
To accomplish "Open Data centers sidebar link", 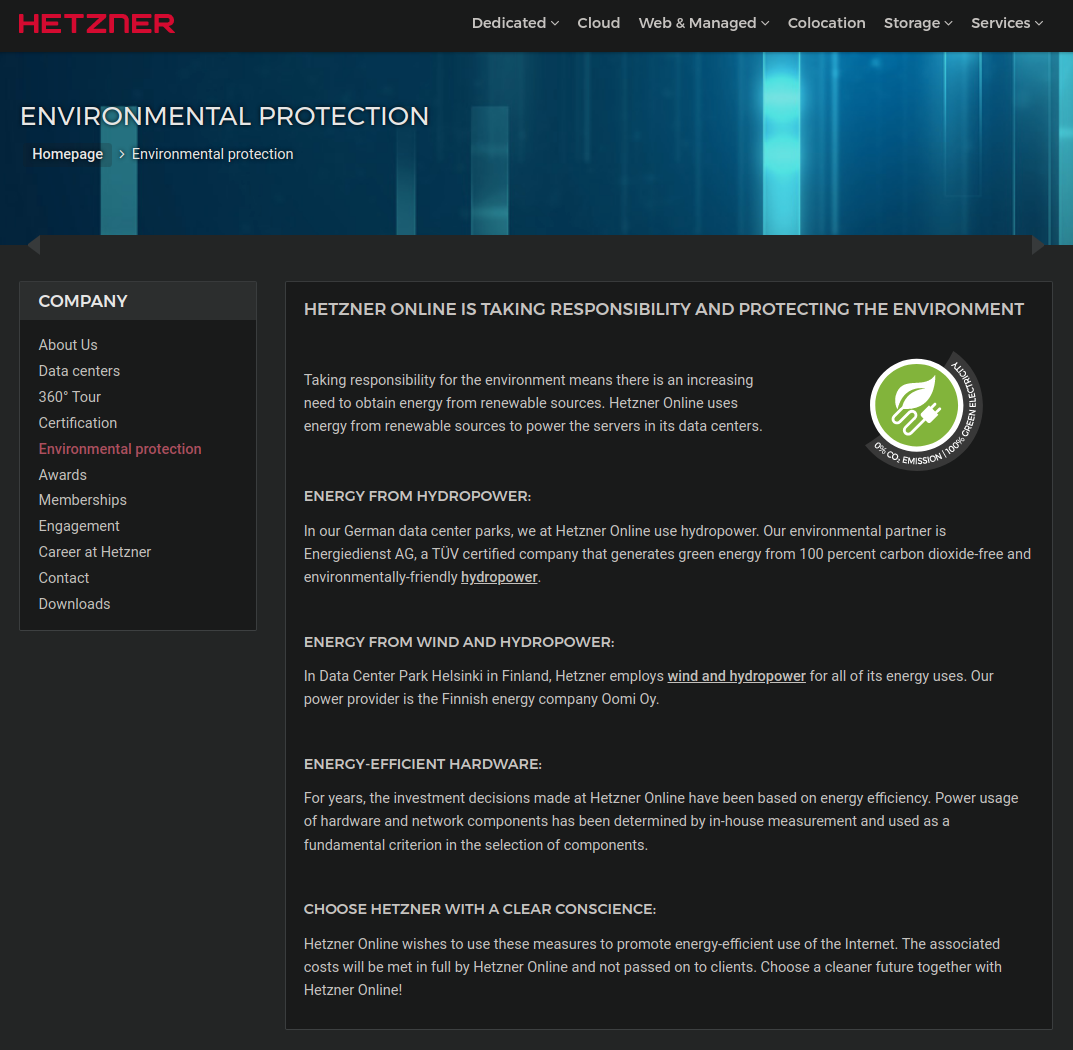I will 79,371.
